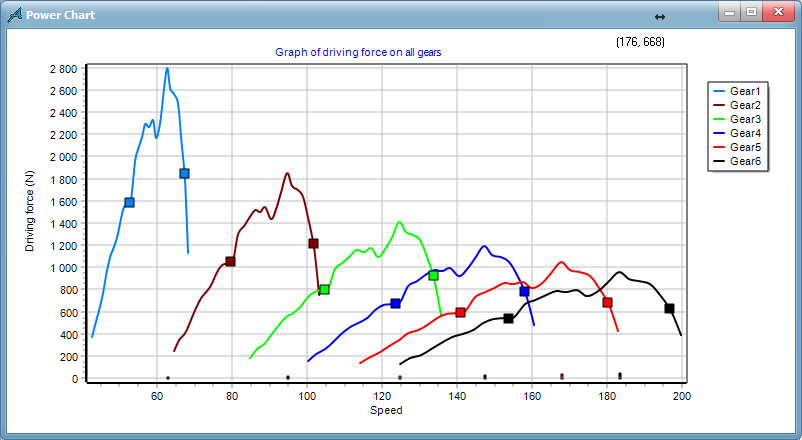The width and height of the screenshot is (802, 440).
Task: Close the Power Chart window
Action: coord(778,12)
